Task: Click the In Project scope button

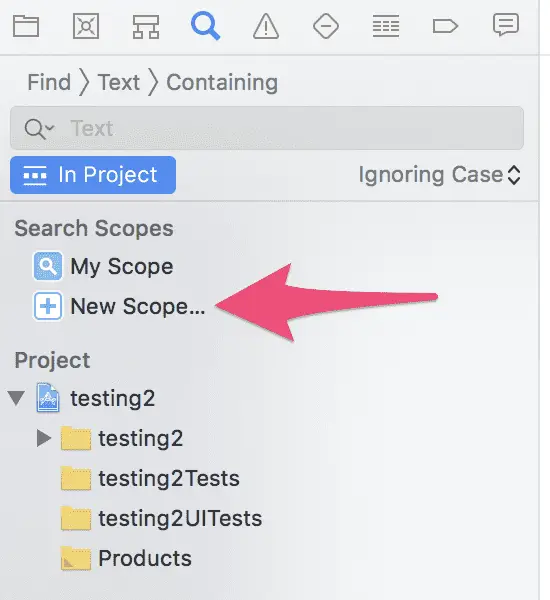Action: coord(93,175)
